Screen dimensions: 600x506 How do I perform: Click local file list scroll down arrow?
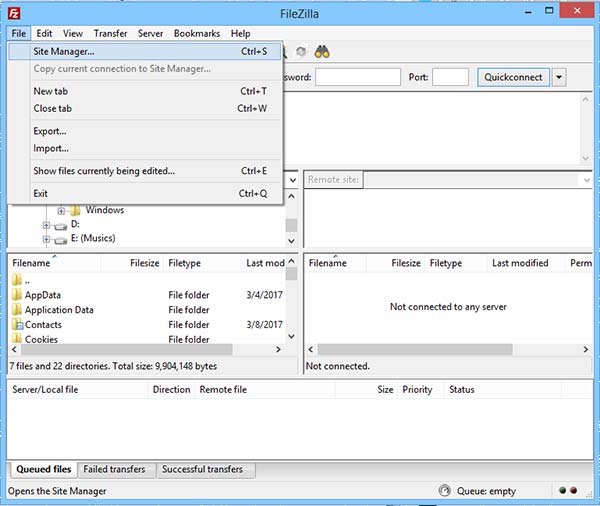click(292, 336)
